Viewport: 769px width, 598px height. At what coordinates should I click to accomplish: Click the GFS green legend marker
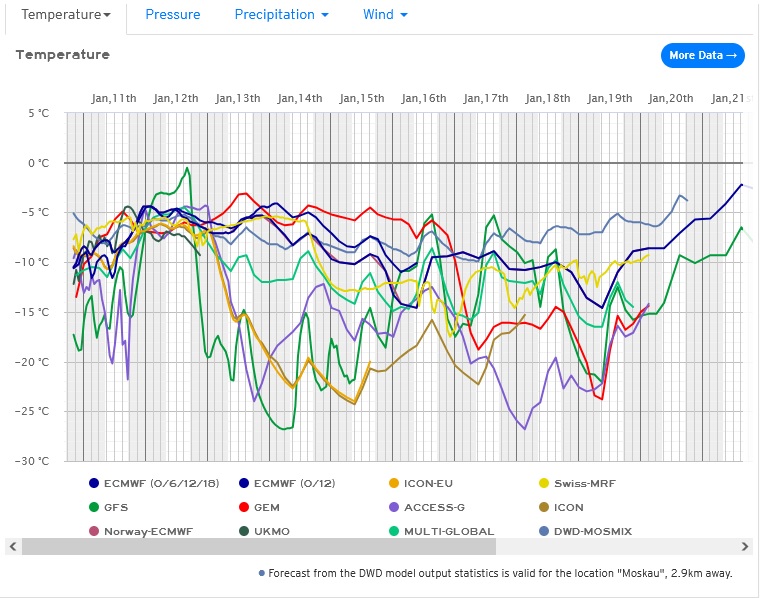(94, 507)
